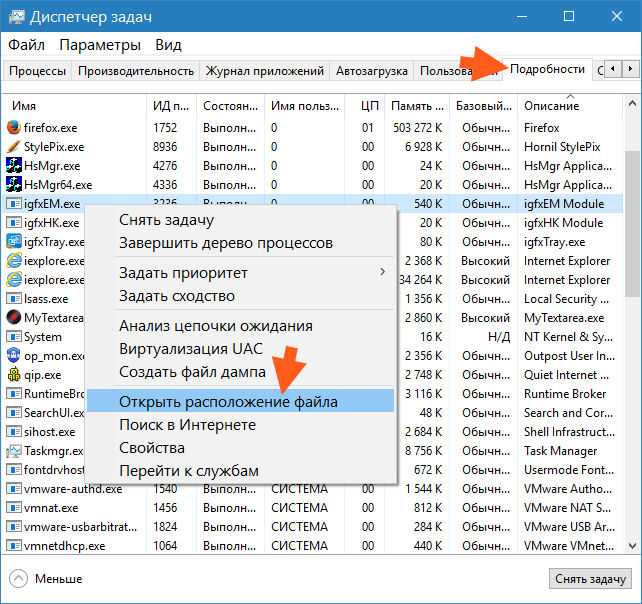The width and height of the screenshot is (642, 604).
Task: Sort by the ЦП column header
Action: click(x=365, y=106)
